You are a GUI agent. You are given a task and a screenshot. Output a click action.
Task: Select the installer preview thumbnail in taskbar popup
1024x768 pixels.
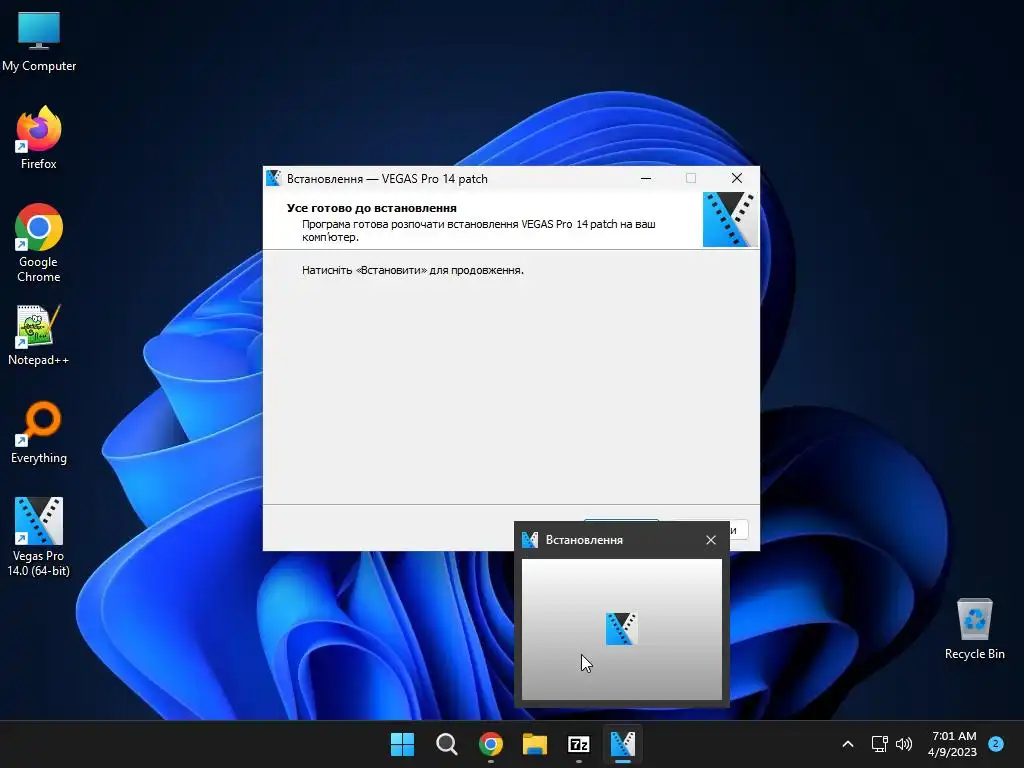tap(622, 629)
